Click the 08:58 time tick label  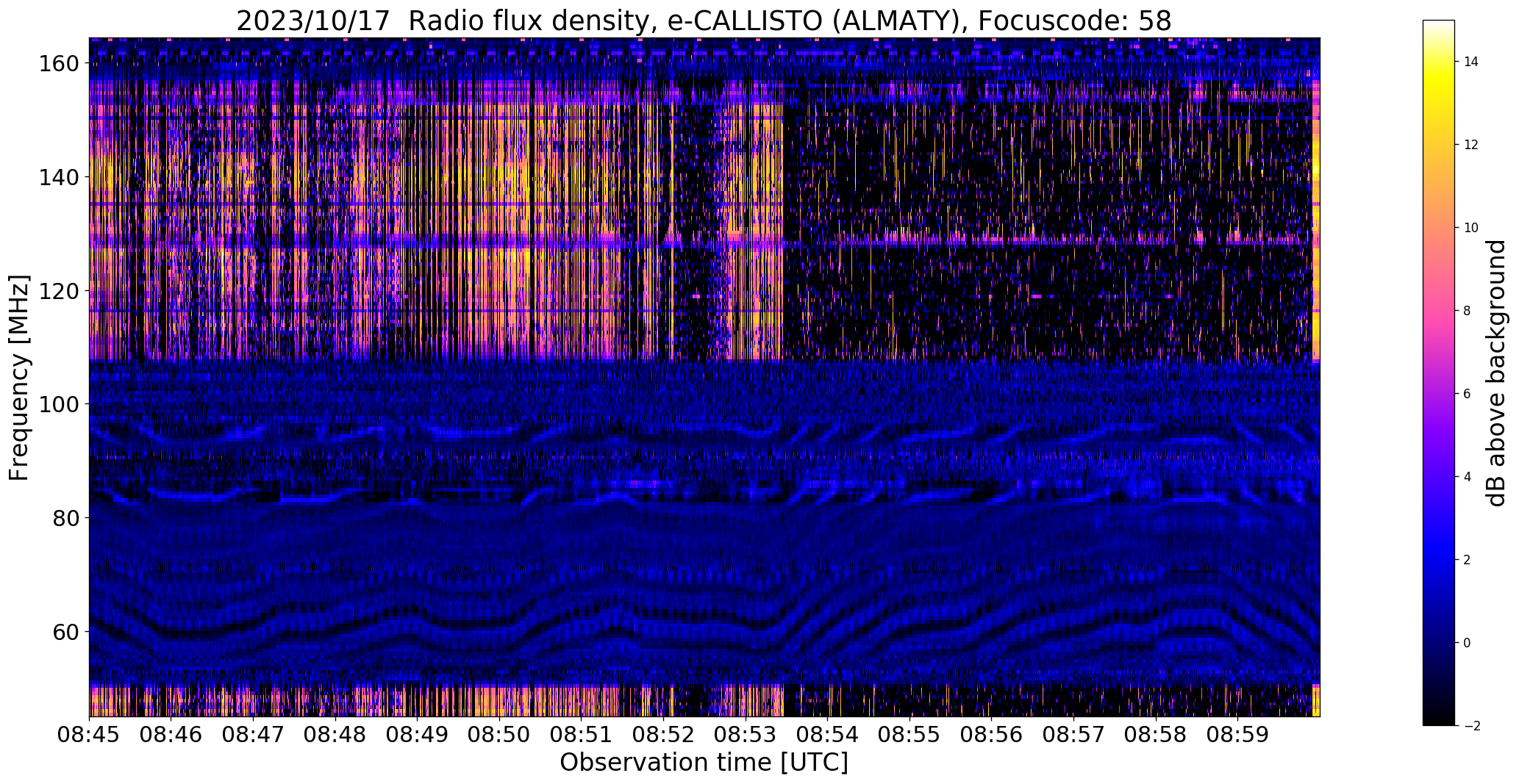(x=1155, y=735)
